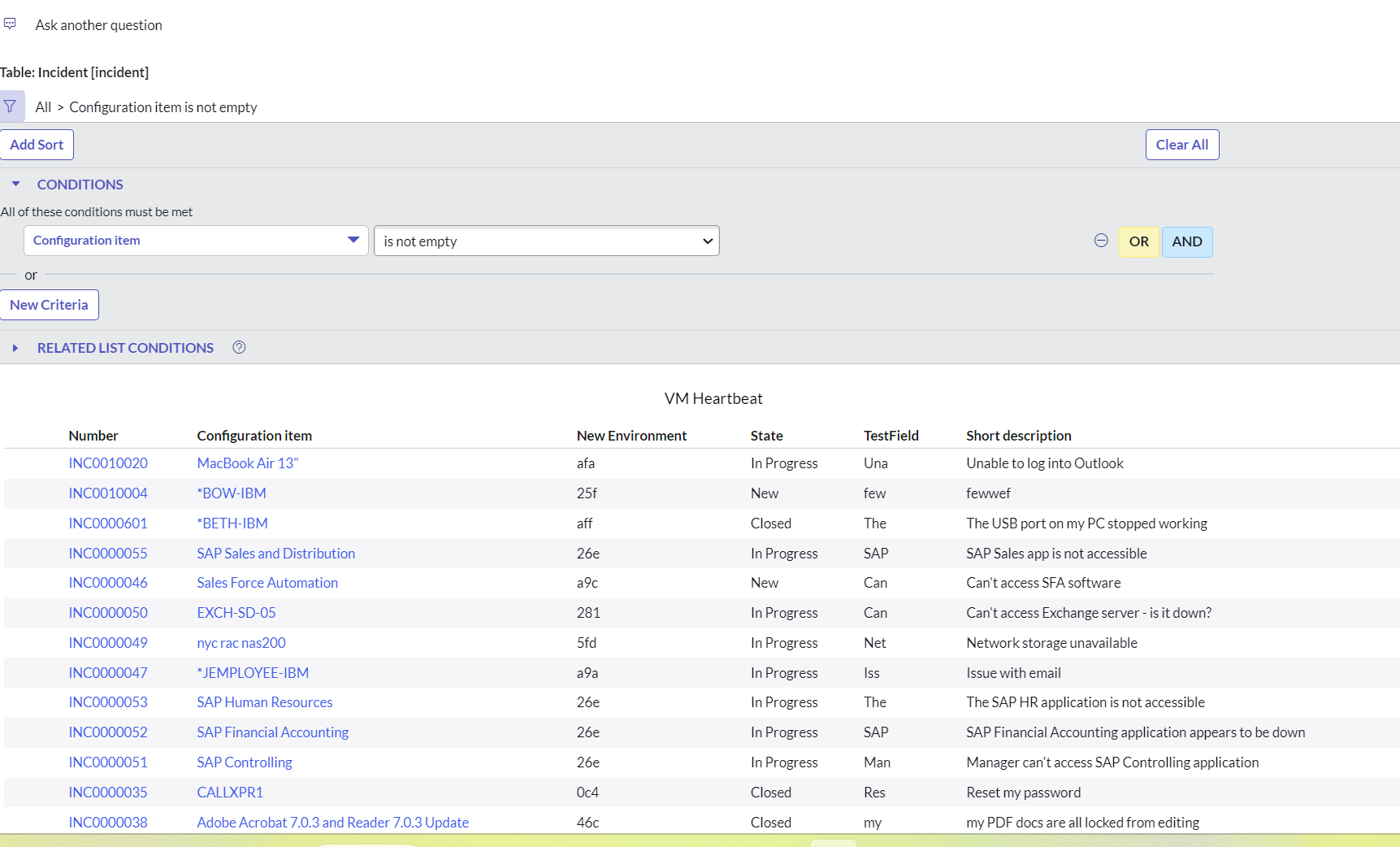Click the Clear All button
Viewport: 1400px width, 847px height.
tap(1181, 144)
